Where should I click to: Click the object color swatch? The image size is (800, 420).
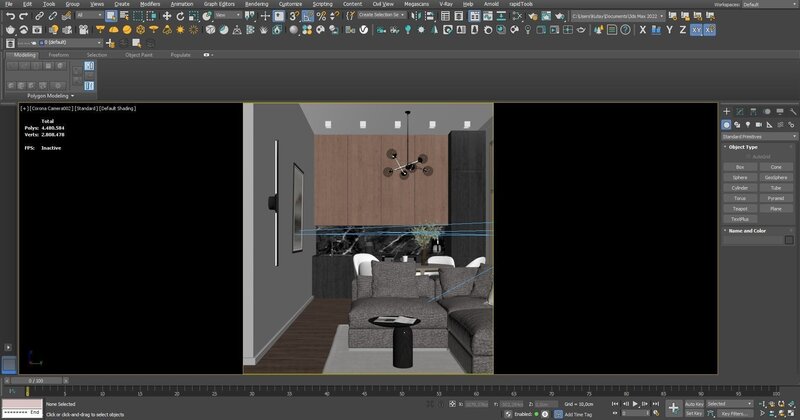[x=789, y=242]
